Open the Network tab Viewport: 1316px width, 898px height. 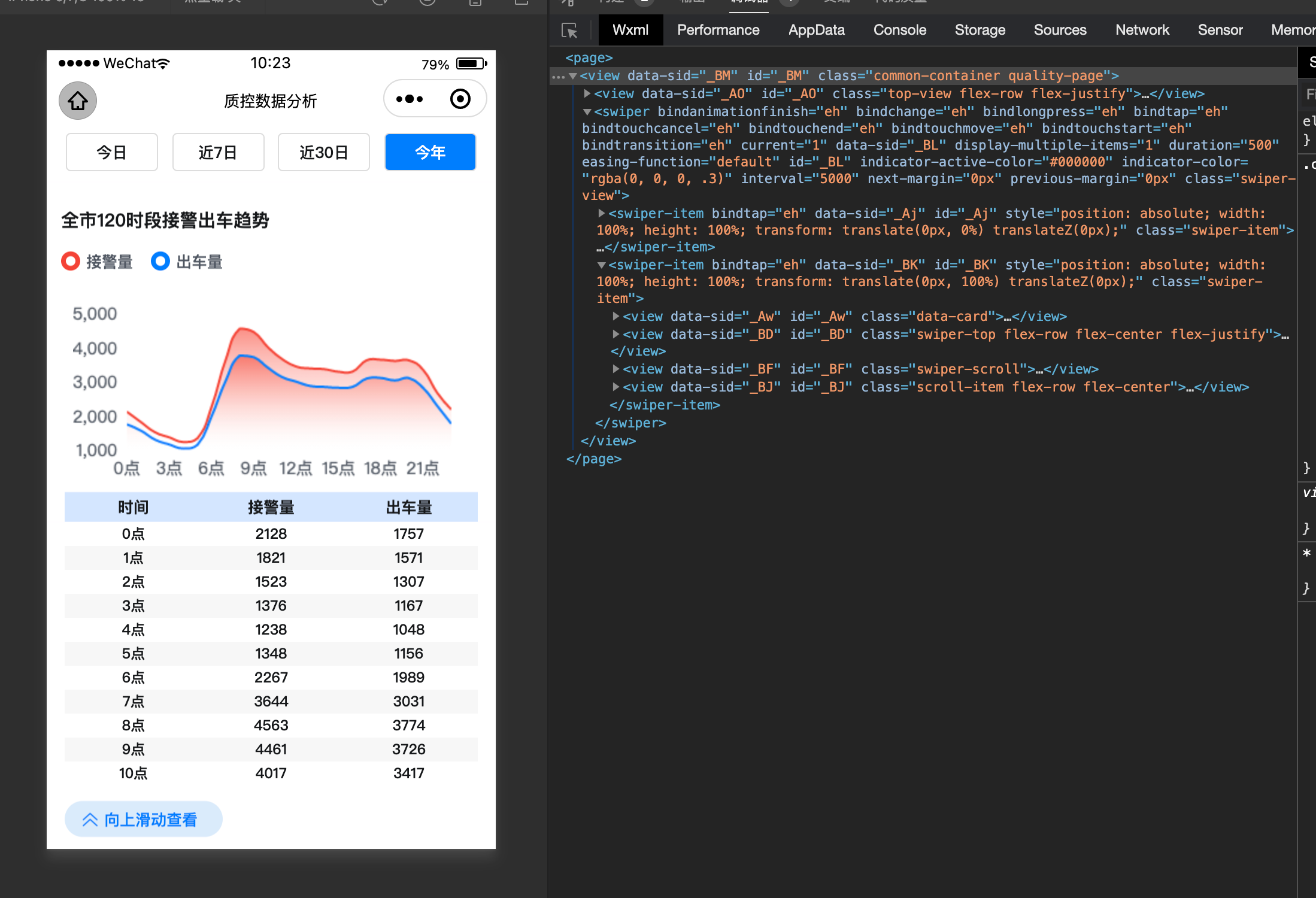[x=1142, y=30]
